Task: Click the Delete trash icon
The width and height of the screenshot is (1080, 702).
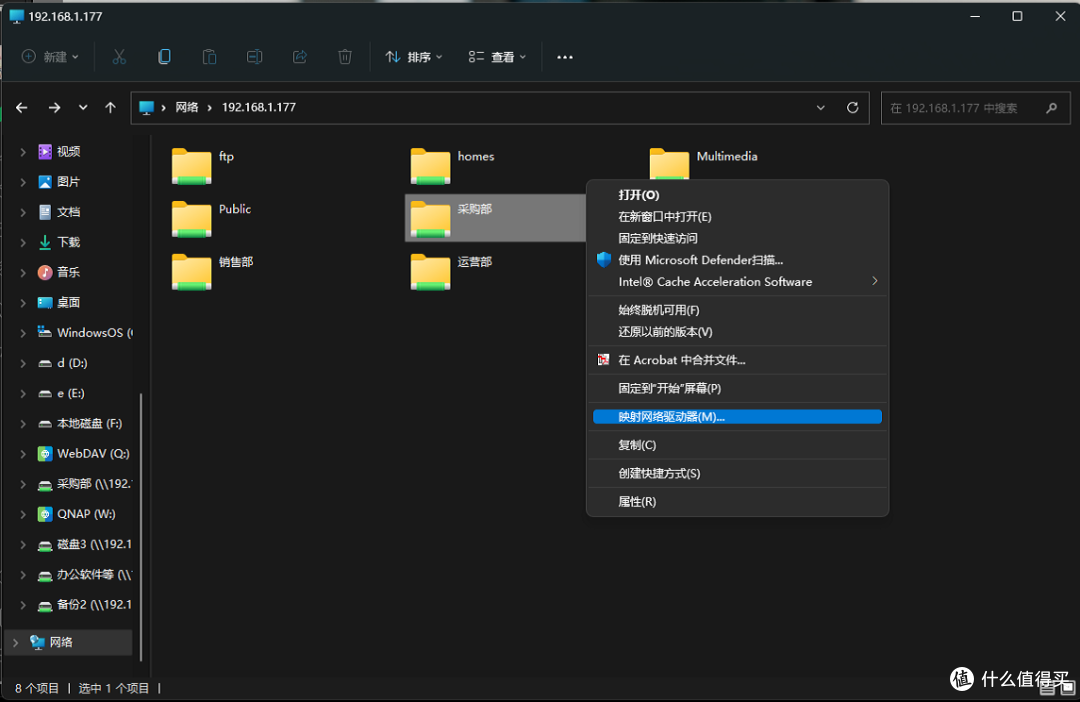Action: coord(345,57)
